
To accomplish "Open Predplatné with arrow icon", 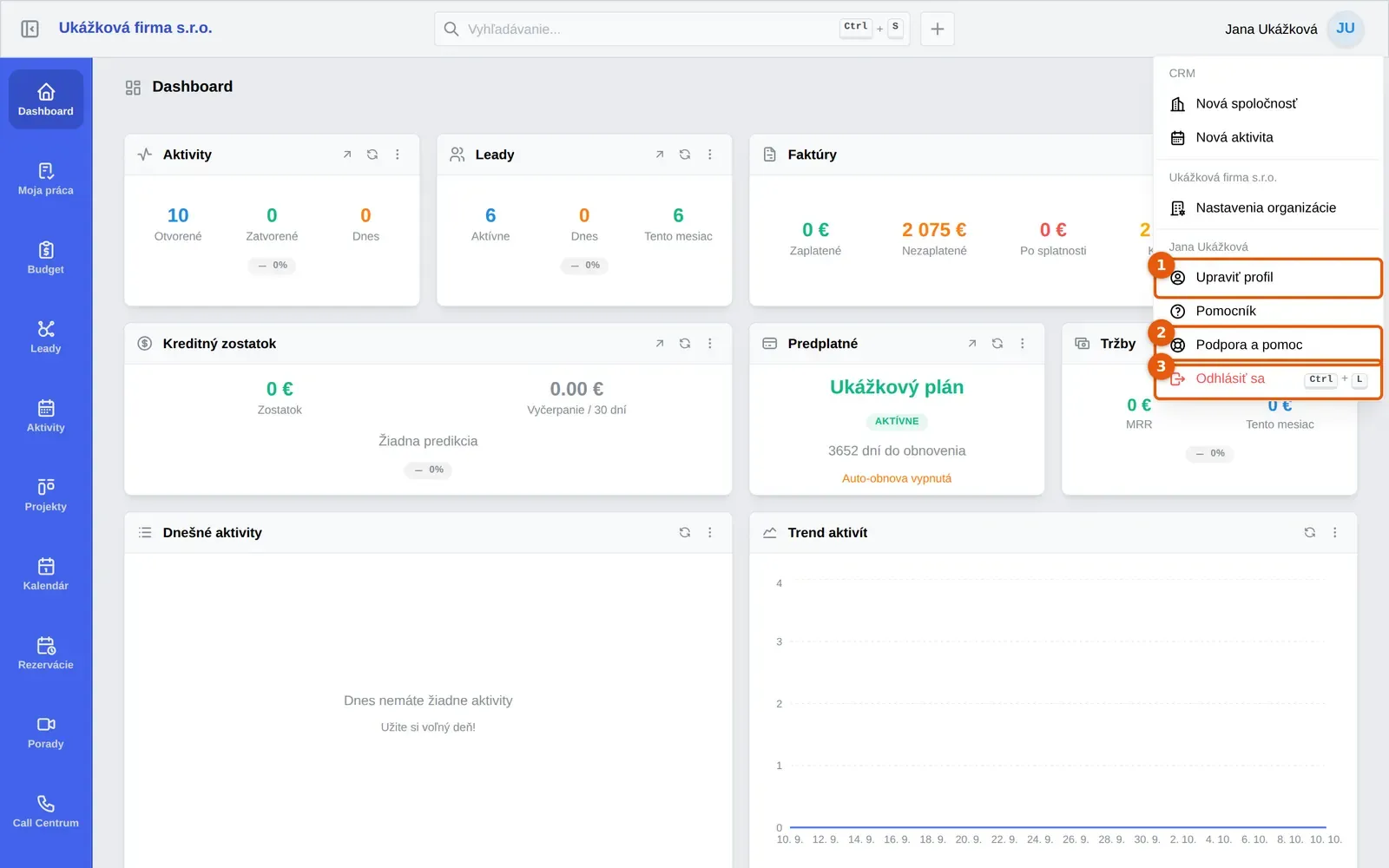I will pyautogui.click(x=972, y=344).
